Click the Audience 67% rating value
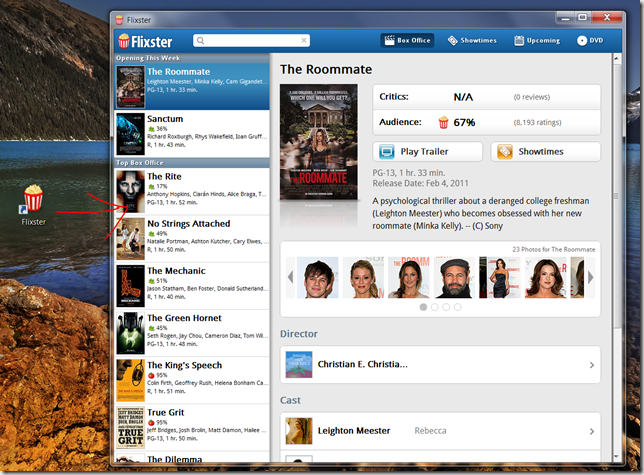This screenshot has width=644, height=475. coord(464,122)
